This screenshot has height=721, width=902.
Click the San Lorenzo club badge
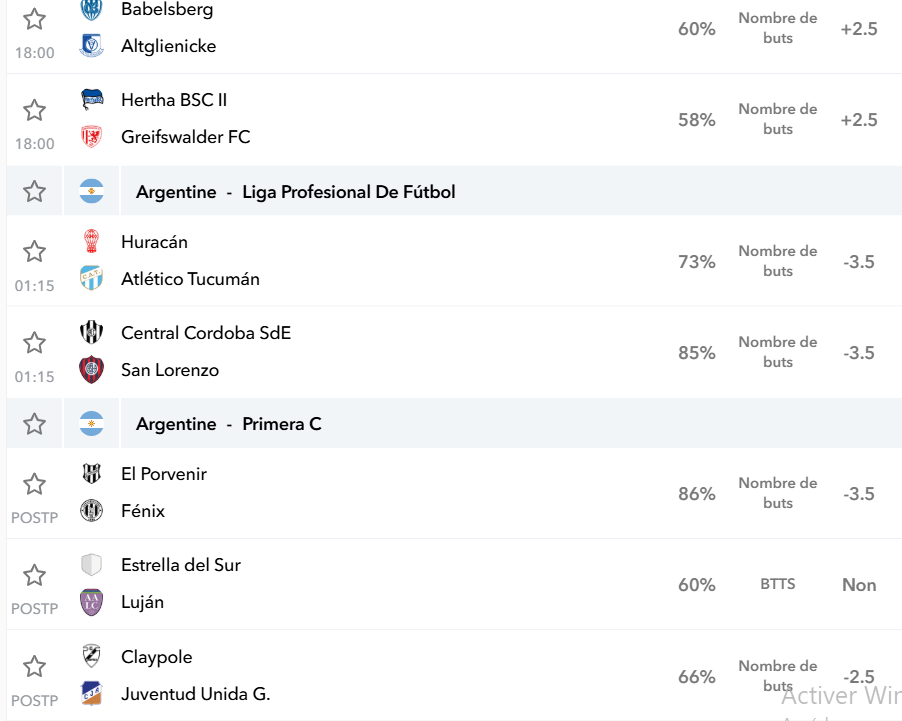[91, 369]
